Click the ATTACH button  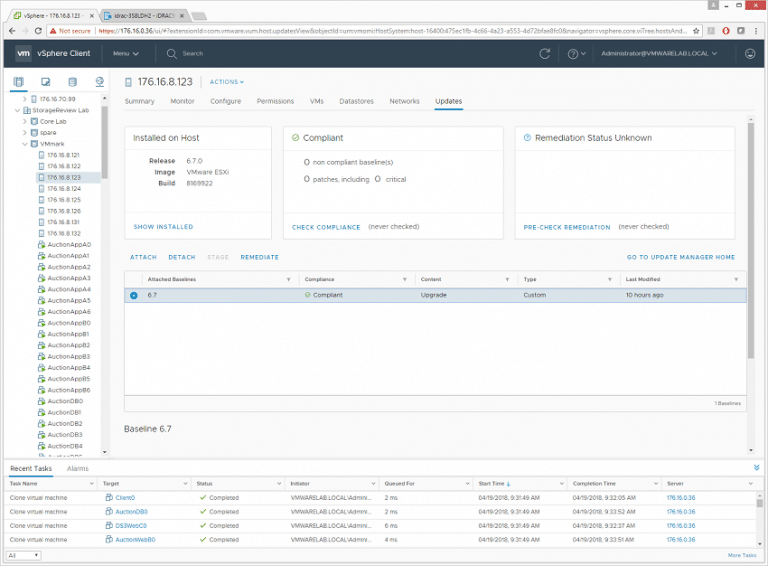[143, 257]
